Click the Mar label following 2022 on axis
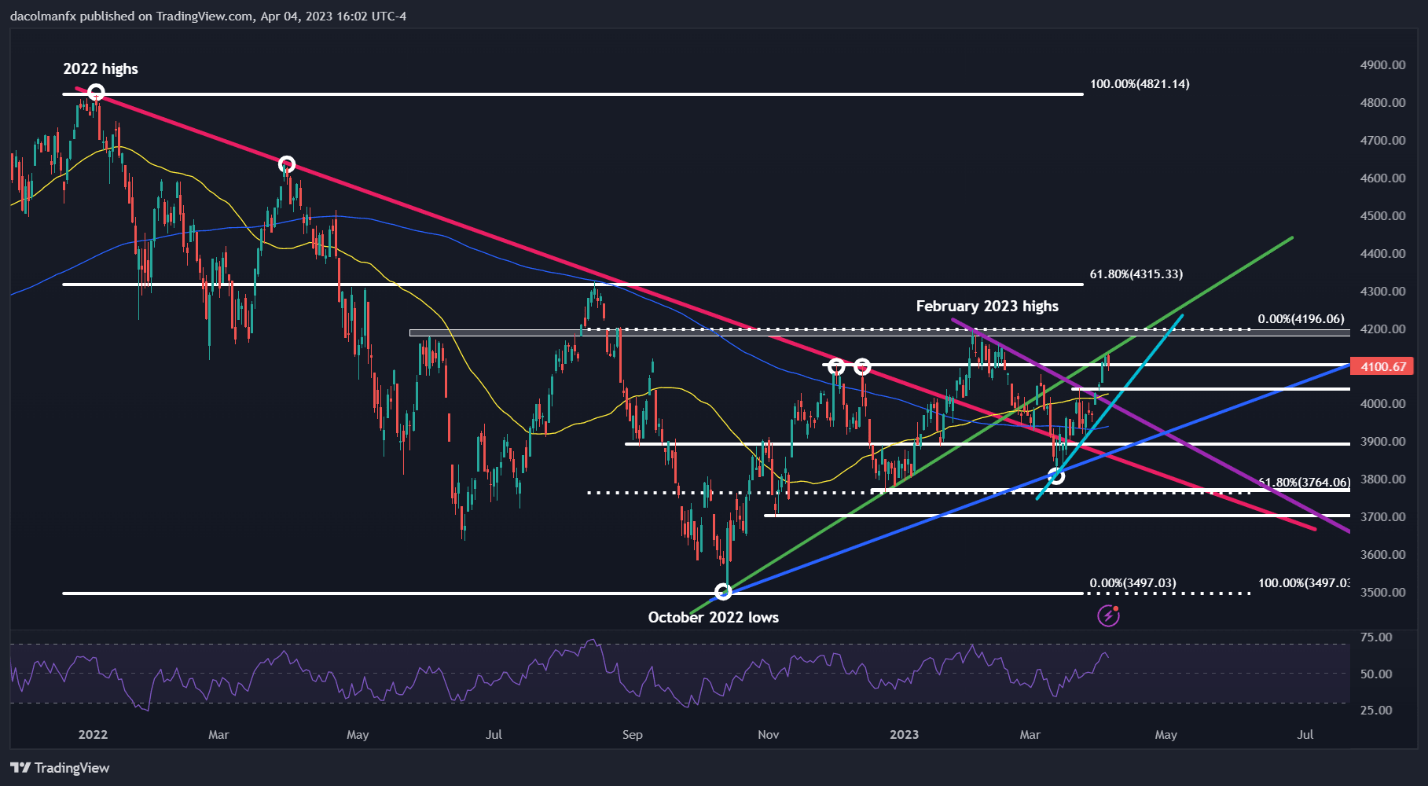The width and height of the screenshot is (1428, 786). 219,736
